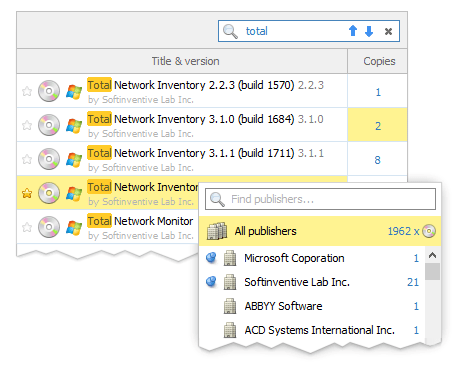The image size is (464, 369).
Task: Unstar the highlighted Total Network Inventory row
Action: pyautogui.click(x=27, y=193)
